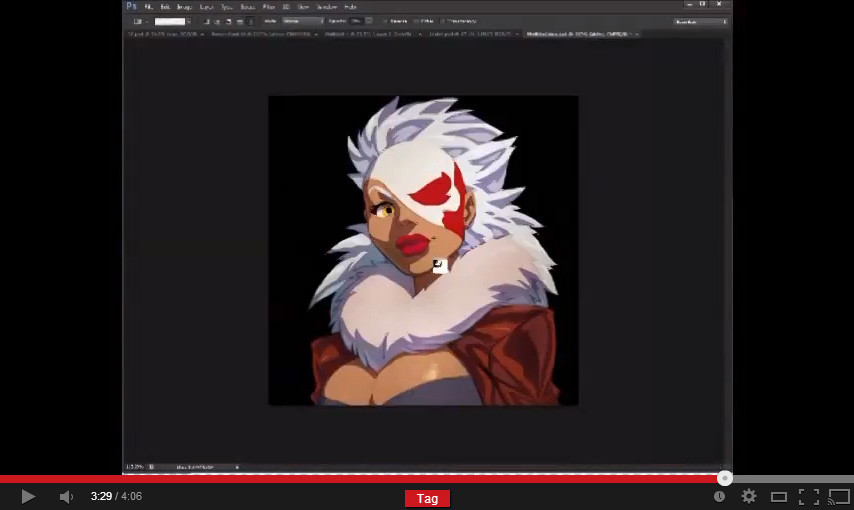Enter full screen mode

pyautogui.click(x=809, y=496)
